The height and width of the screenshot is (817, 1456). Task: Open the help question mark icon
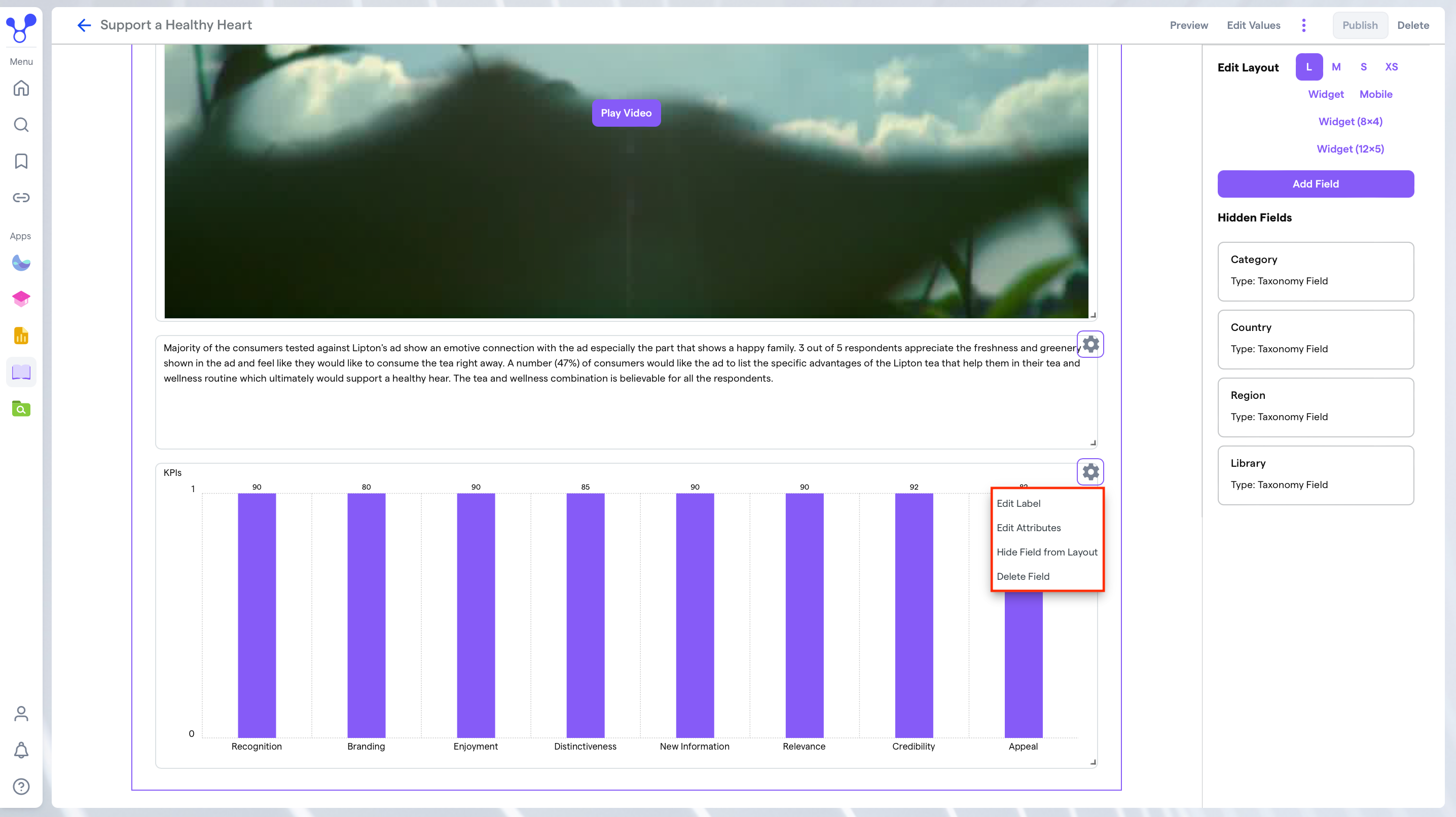[x=21, y=787]
